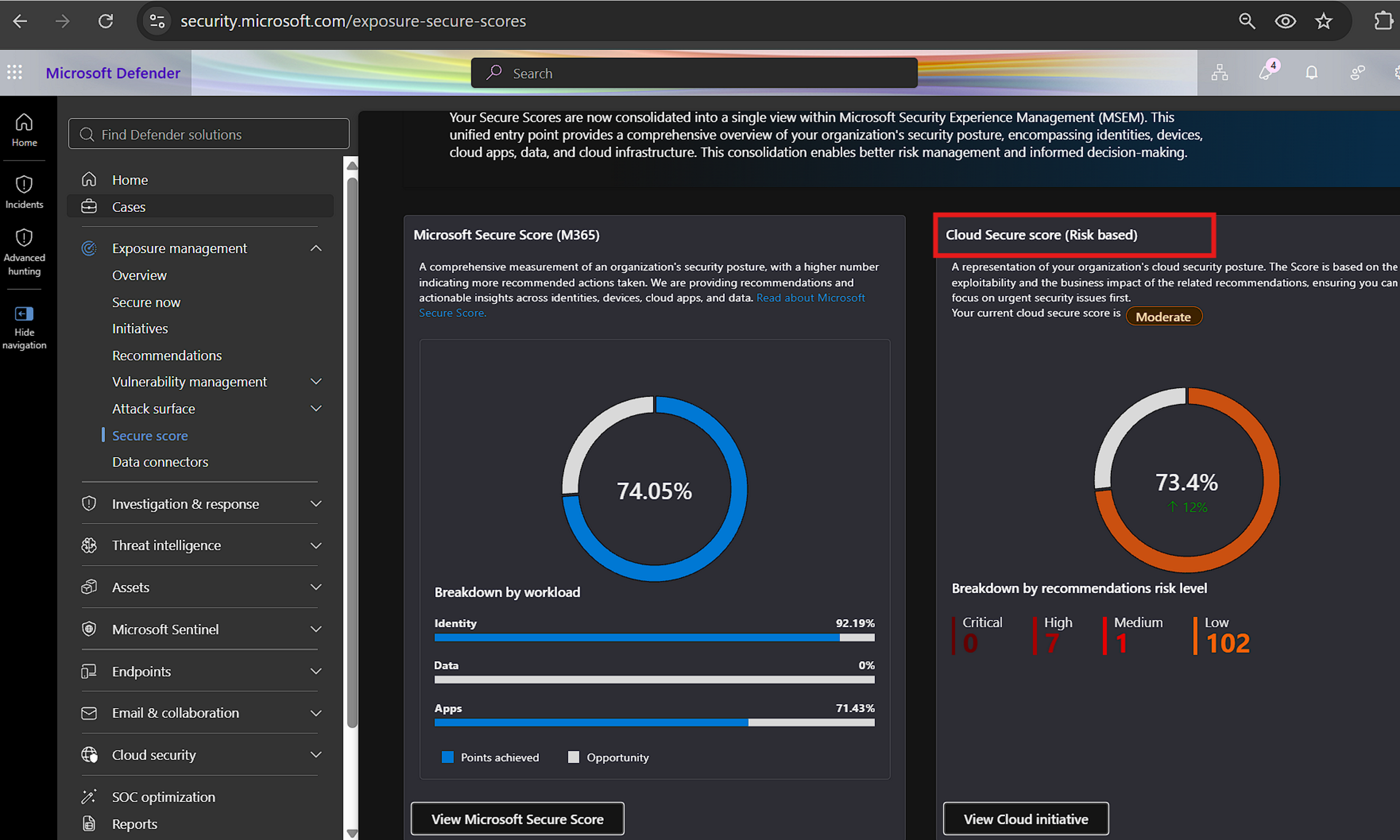Open the organization tree icon in header
Viewport: 1400px width, 840px height.
click(x=1219, y=73)
